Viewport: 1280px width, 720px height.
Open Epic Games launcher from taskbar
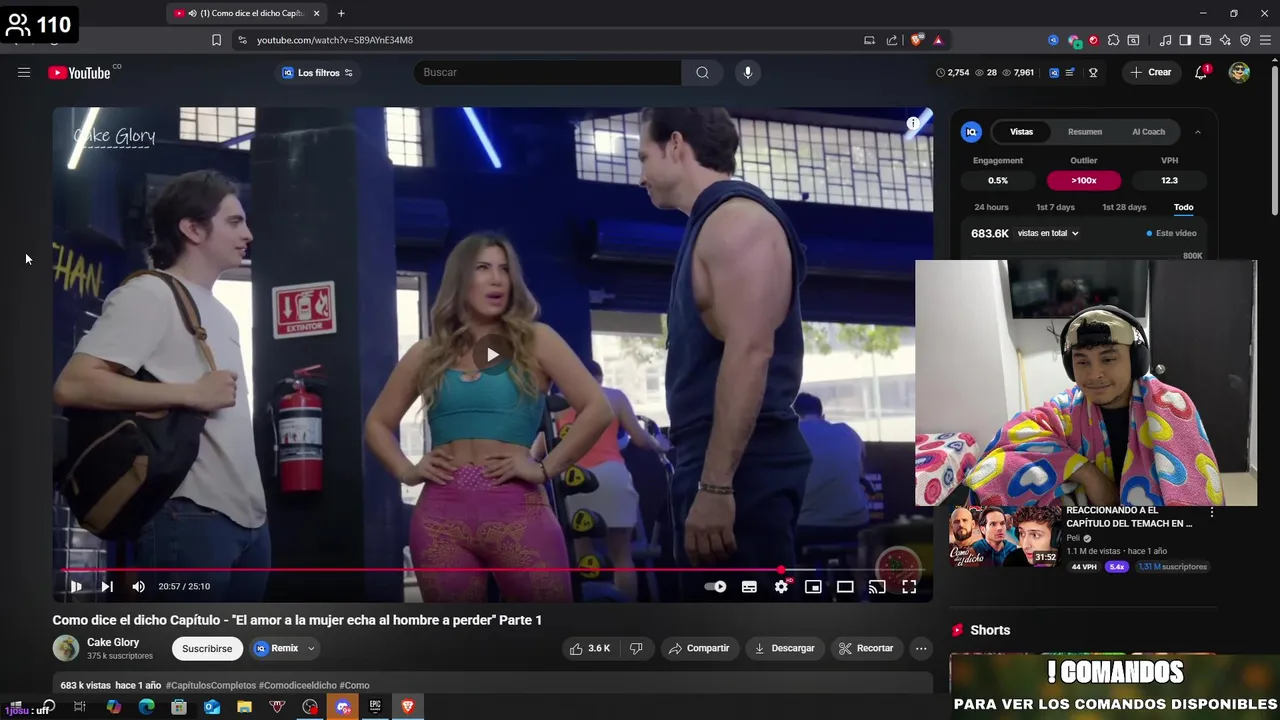tap(375, 707)
